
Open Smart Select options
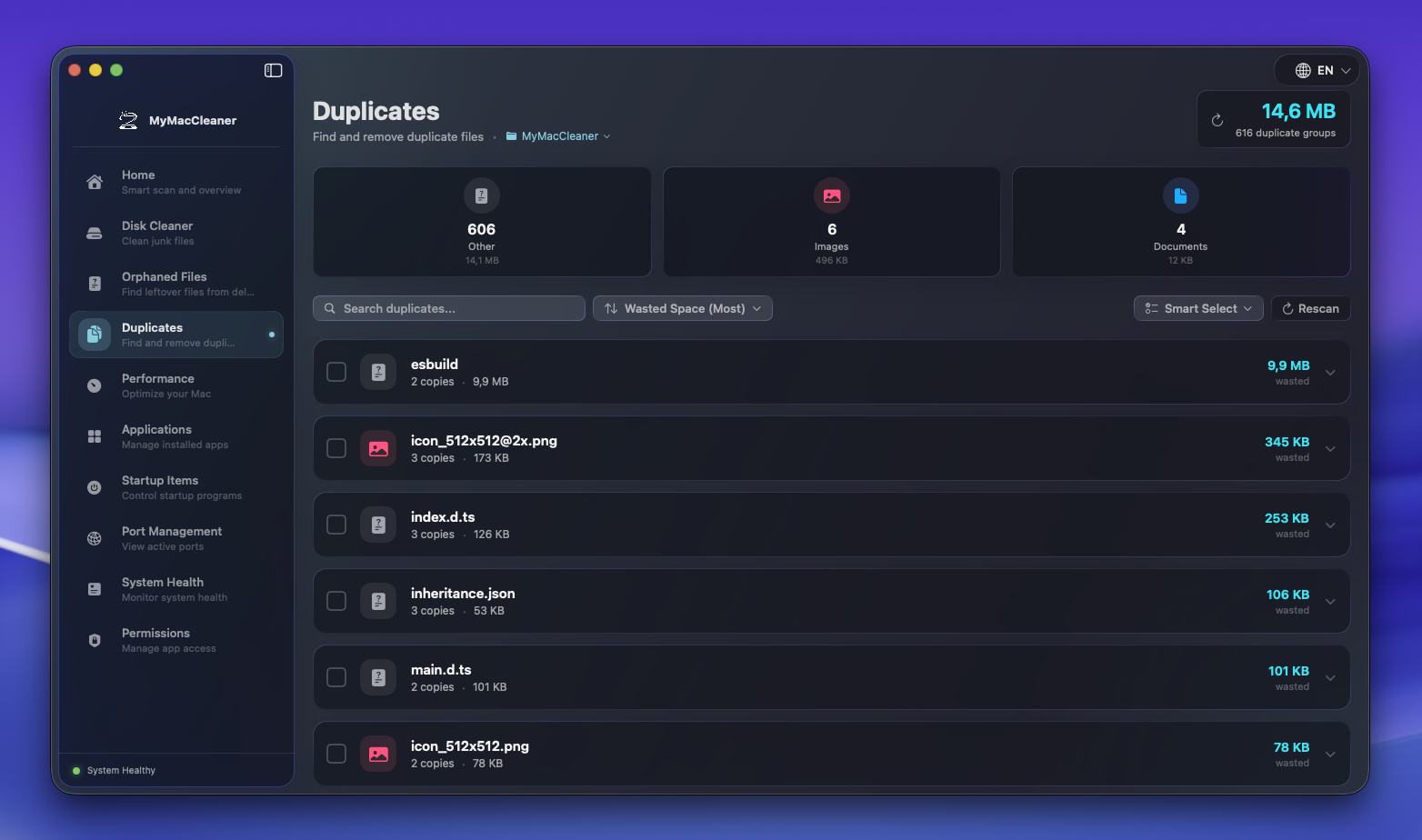1197,308
